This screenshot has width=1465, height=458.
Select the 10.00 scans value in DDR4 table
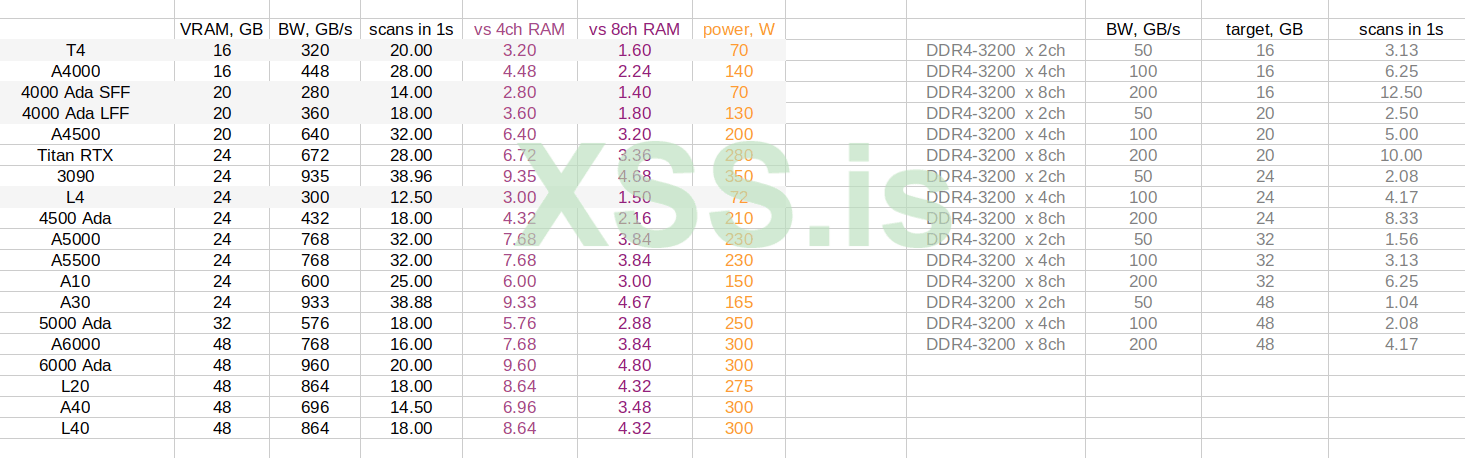point(1400,155)
